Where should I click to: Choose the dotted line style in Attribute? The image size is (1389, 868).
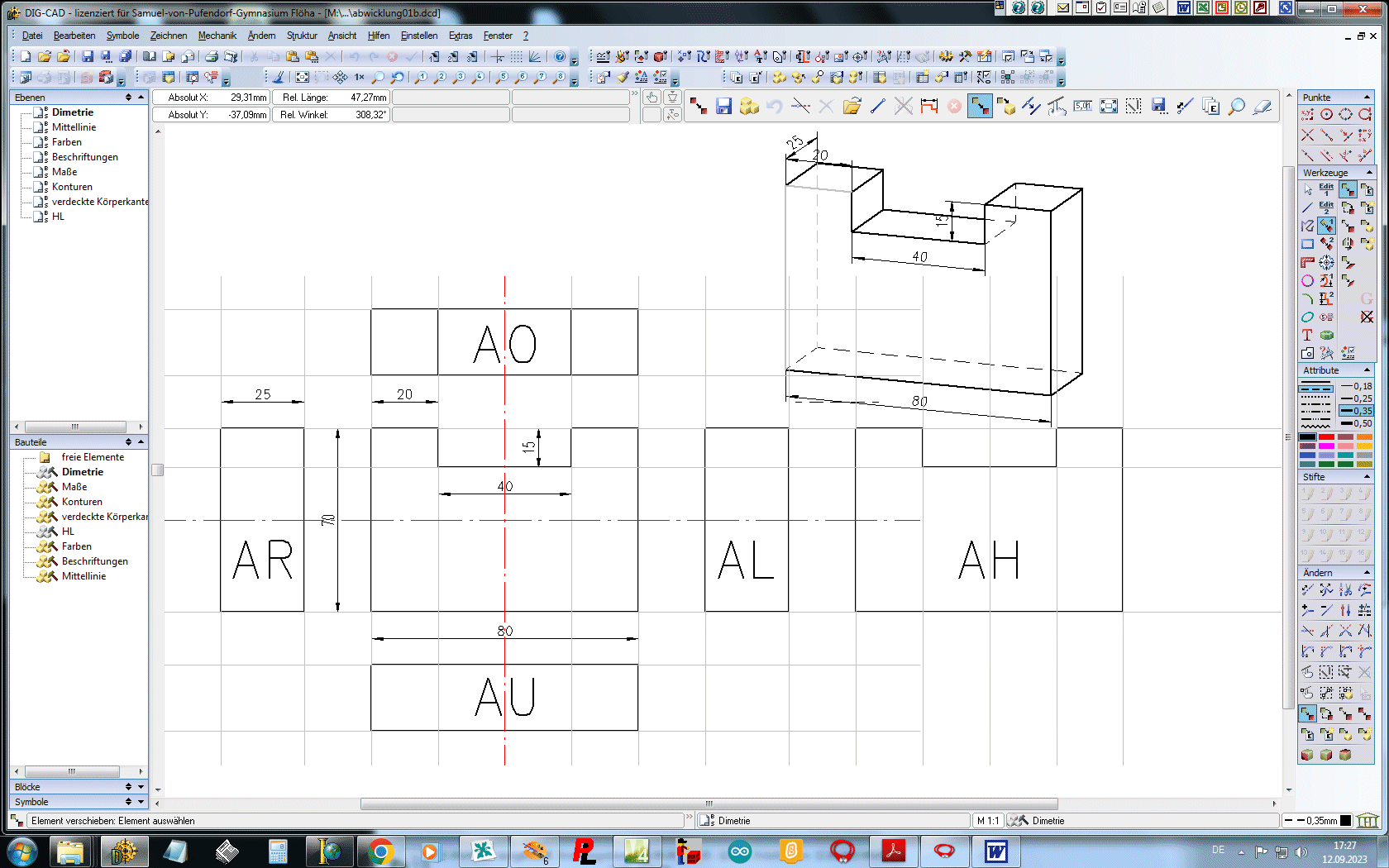(1316, 398)
